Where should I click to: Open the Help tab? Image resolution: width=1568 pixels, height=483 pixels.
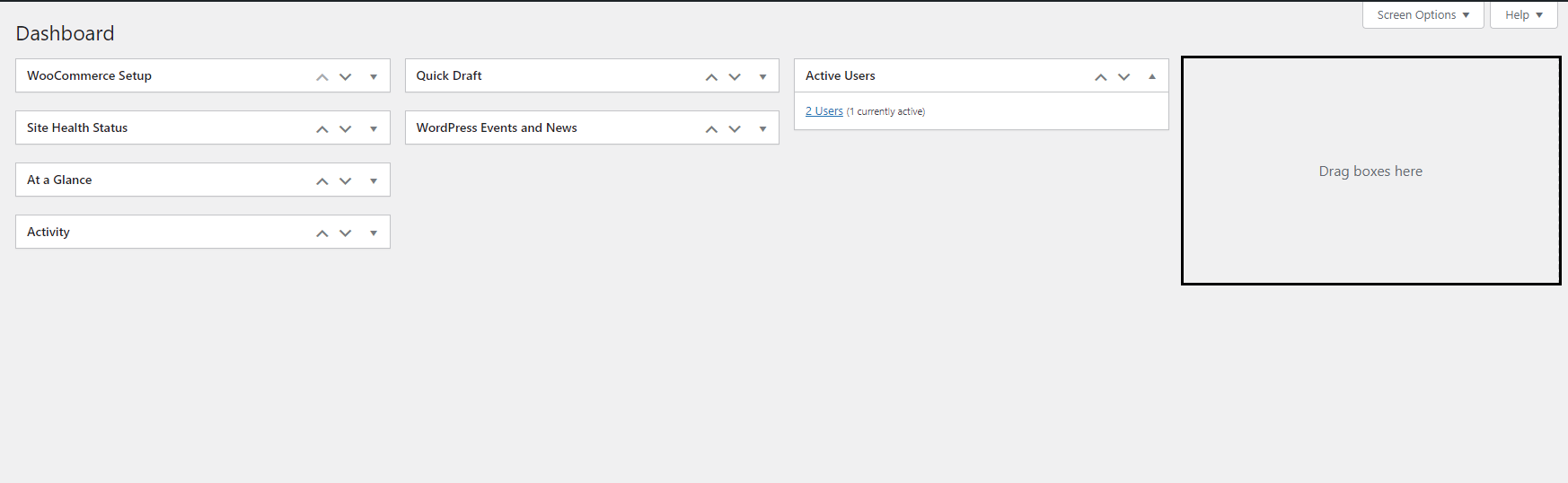1524,14
